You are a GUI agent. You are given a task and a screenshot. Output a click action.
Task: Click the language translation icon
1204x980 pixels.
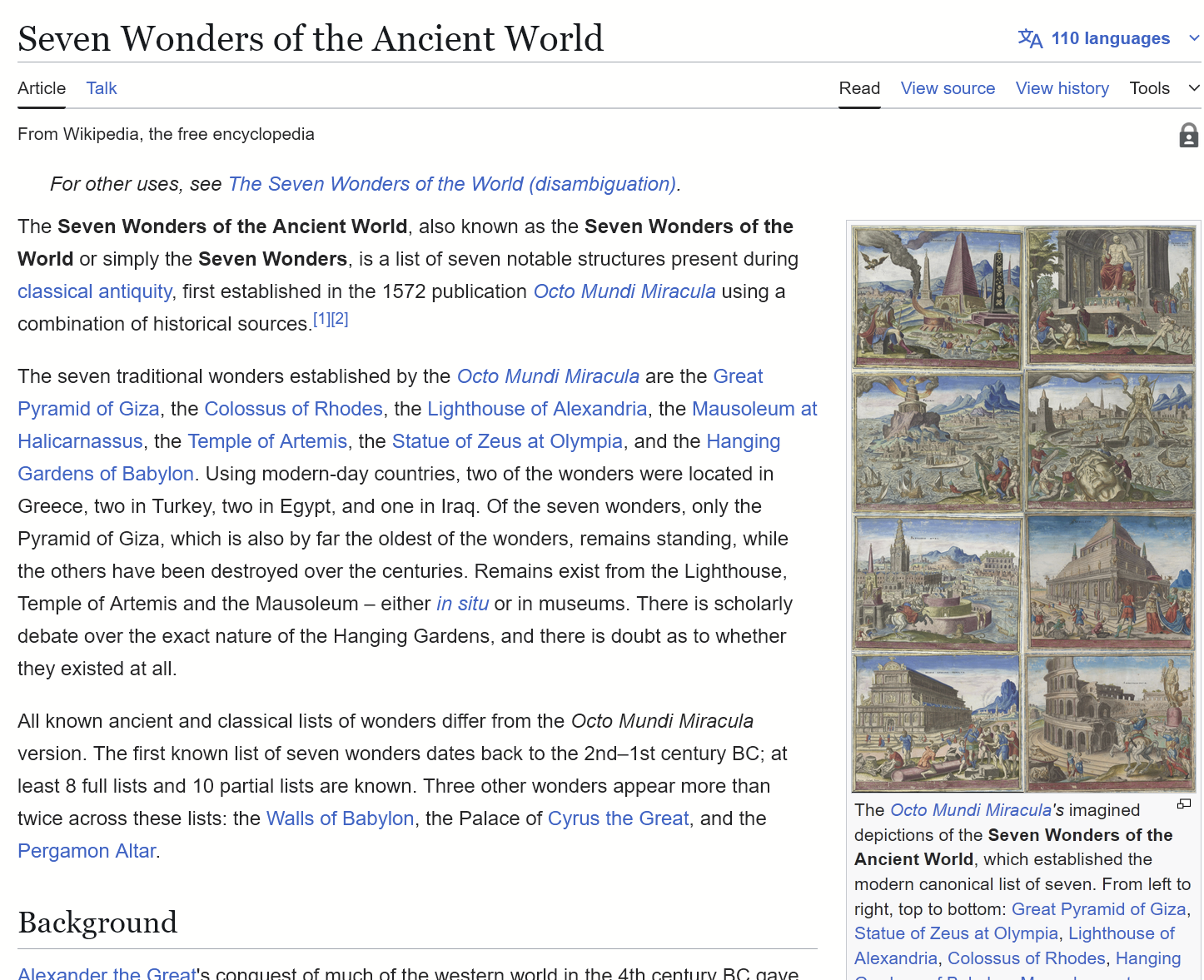1030,38
